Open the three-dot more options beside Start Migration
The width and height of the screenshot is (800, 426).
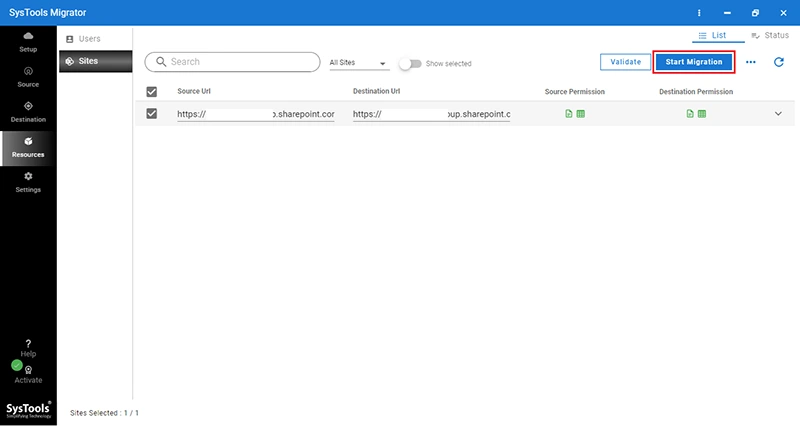pos(751,62)
